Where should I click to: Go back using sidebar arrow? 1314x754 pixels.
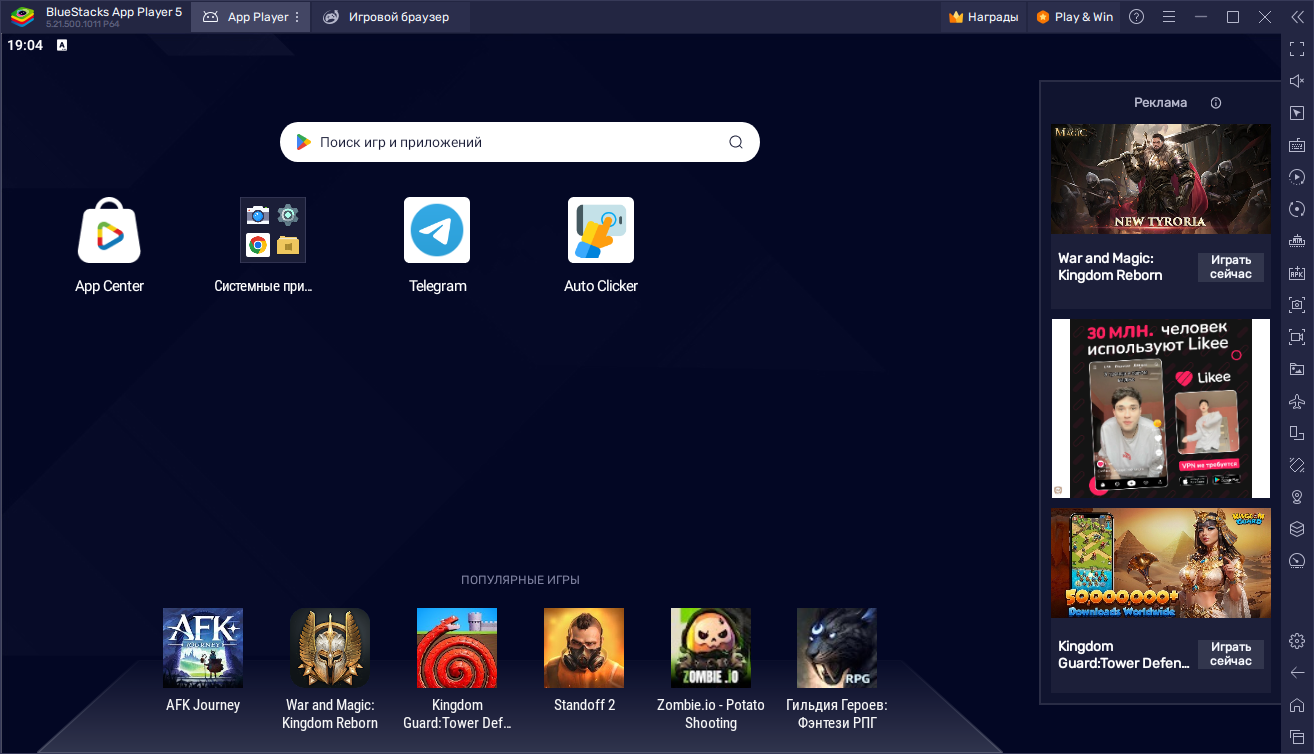click(1297, 673)
